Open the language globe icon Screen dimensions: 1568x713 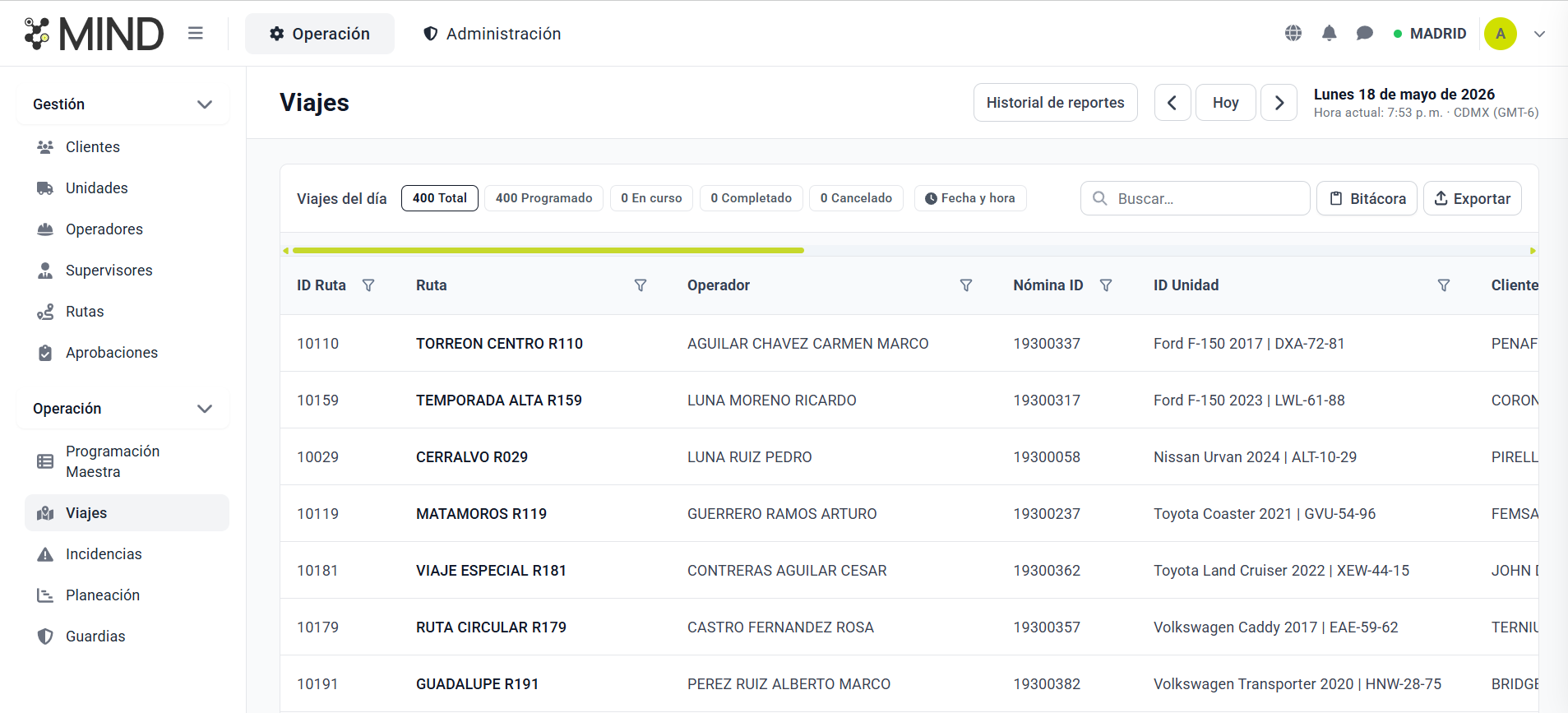[x=1293, y=33]
